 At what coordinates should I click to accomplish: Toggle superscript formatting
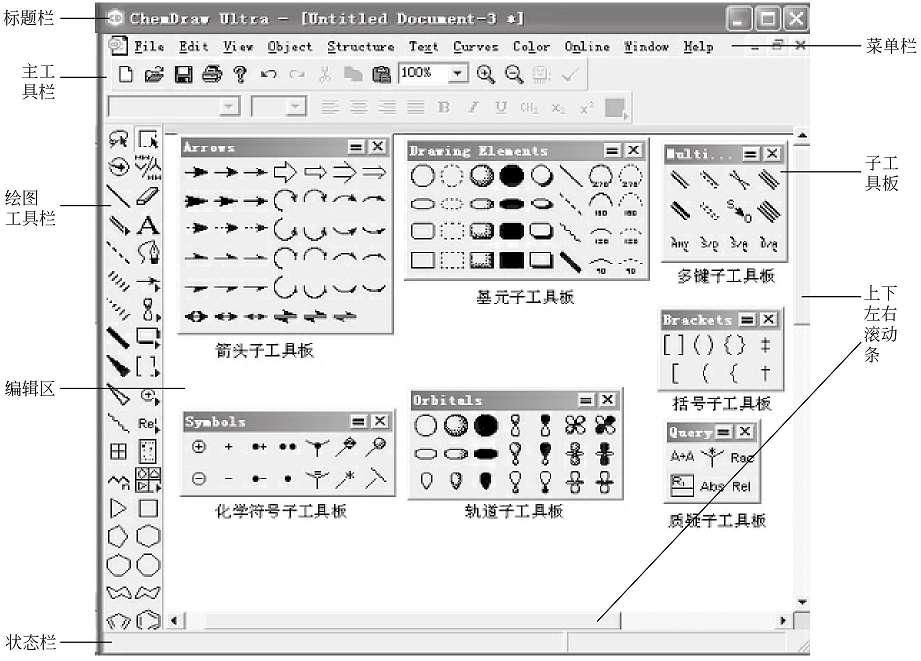point(586,108)
